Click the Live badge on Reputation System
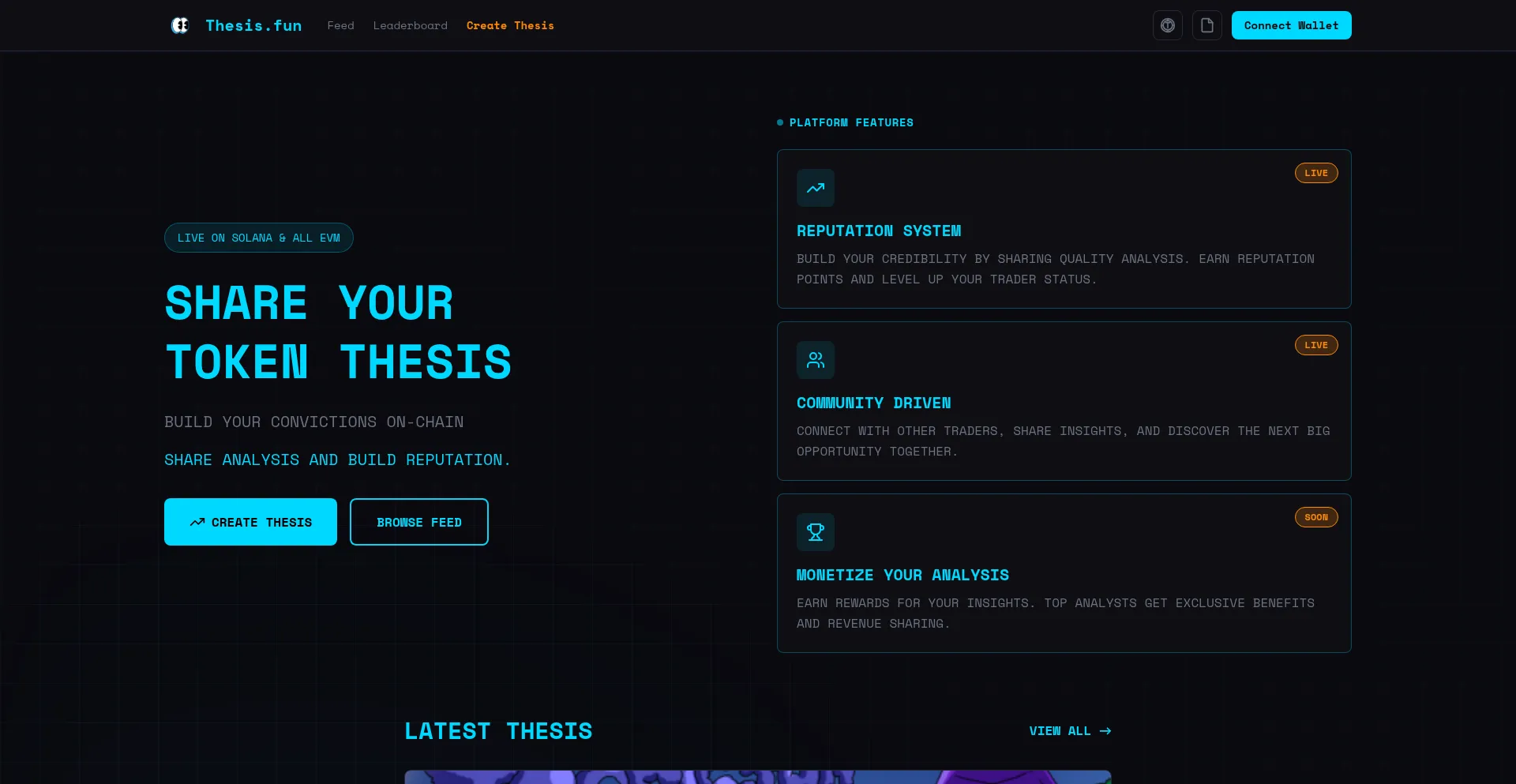Viewport: 1516px width, 784px height. click(x=1315, y=173)
